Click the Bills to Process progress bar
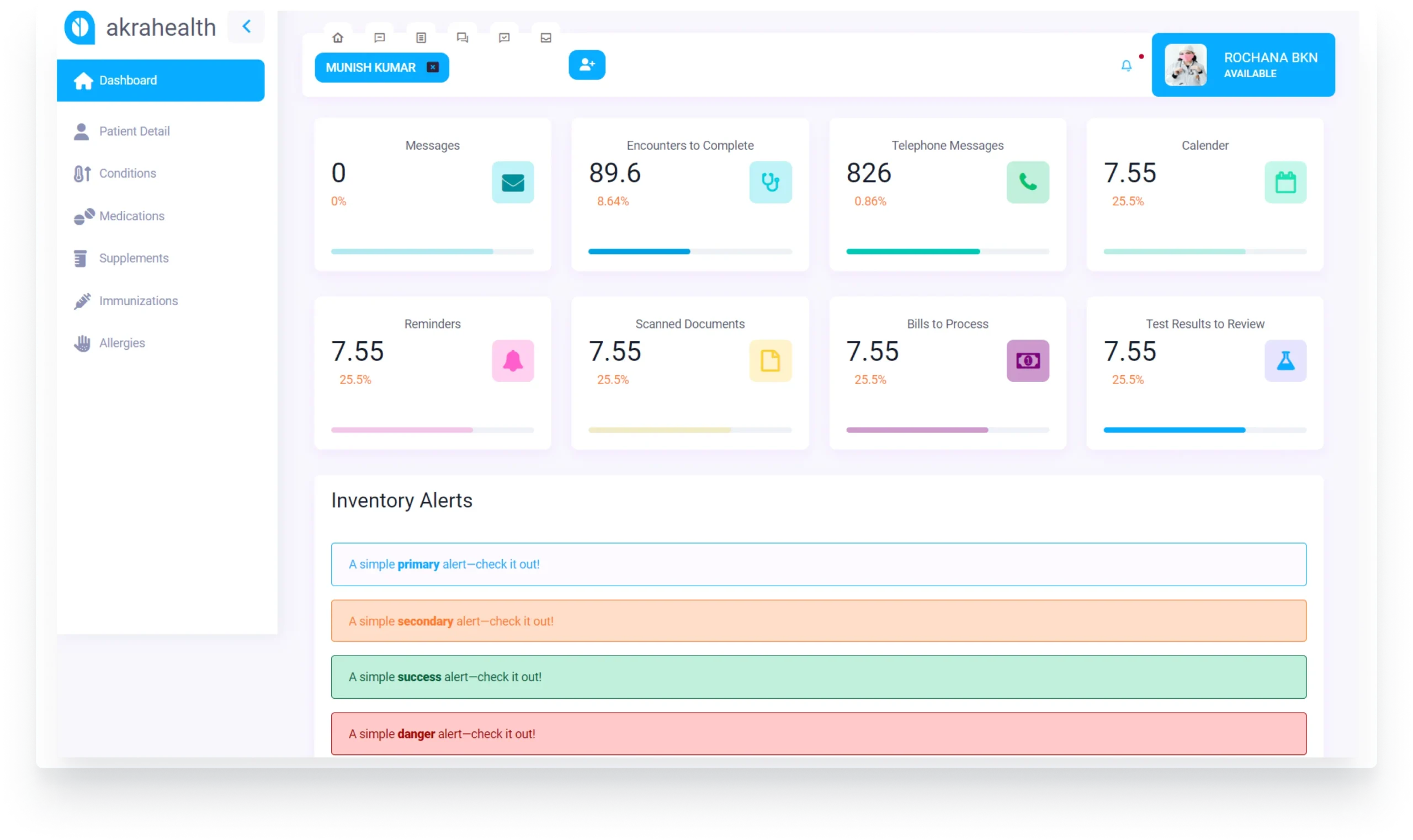Image resolution: width=1413 pixels, height=840 pixels. pos(948,430)
